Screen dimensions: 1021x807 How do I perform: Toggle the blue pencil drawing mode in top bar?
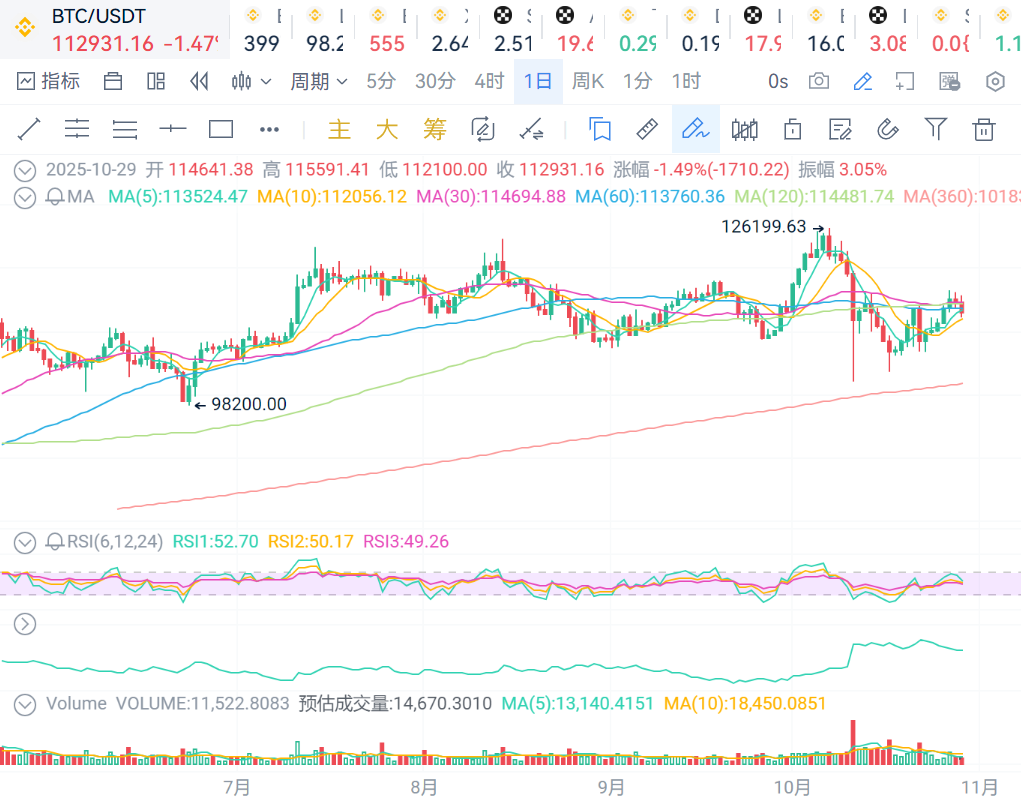click(x=862, y=81)
